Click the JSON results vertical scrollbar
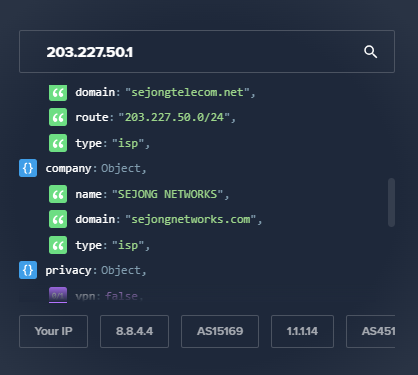Viewport: 418px width, 375px height. tap(391, 203)
